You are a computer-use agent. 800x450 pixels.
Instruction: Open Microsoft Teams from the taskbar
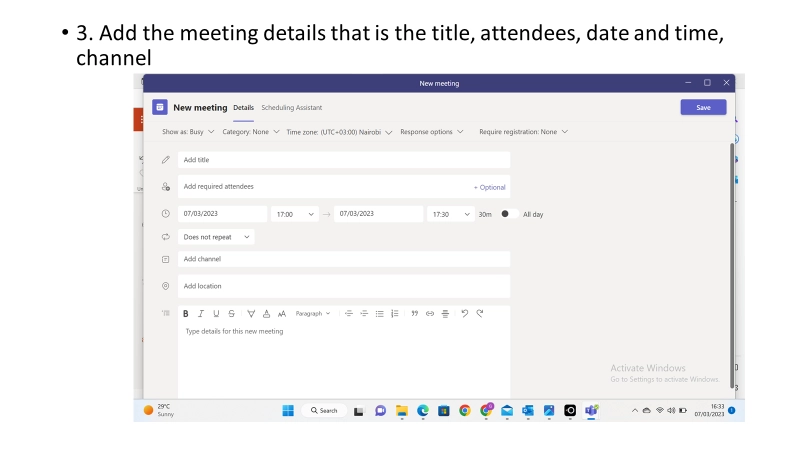coord(591,410)
